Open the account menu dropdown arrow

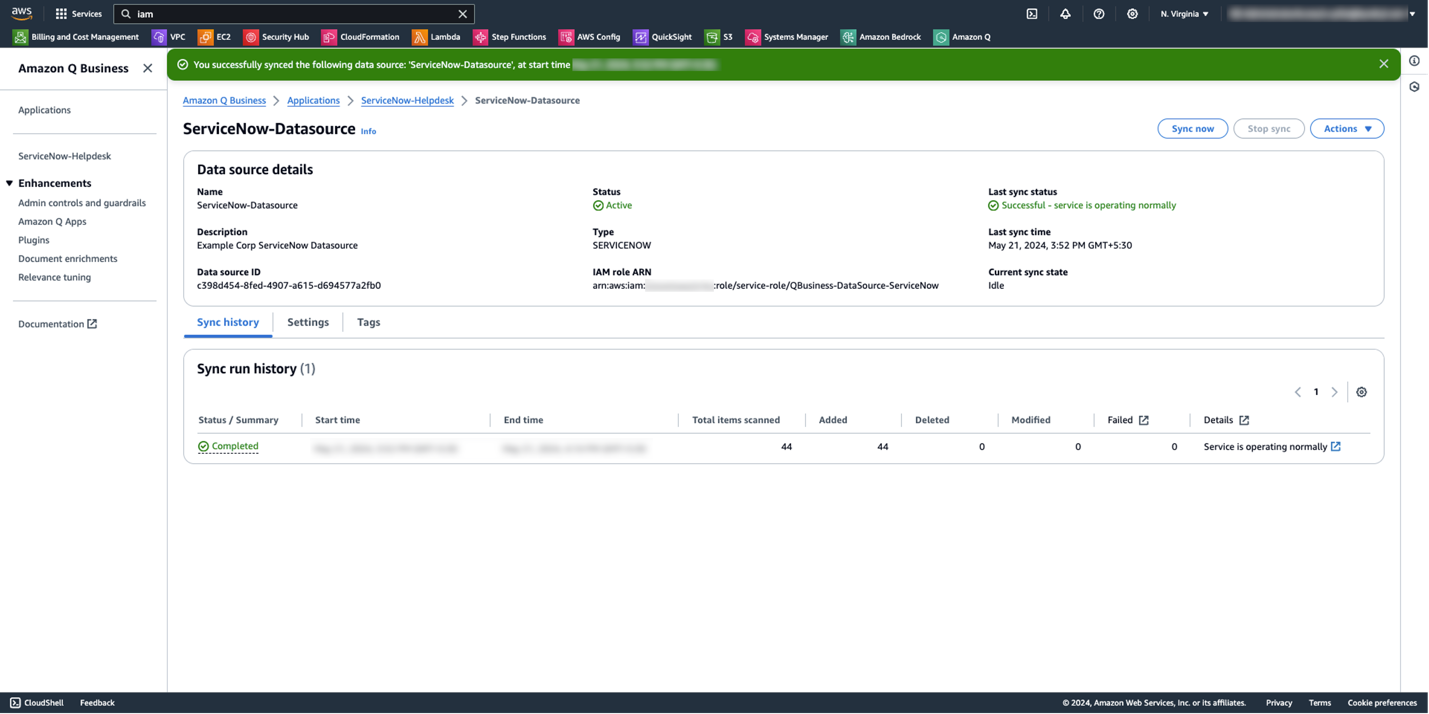pos(1412,14)
